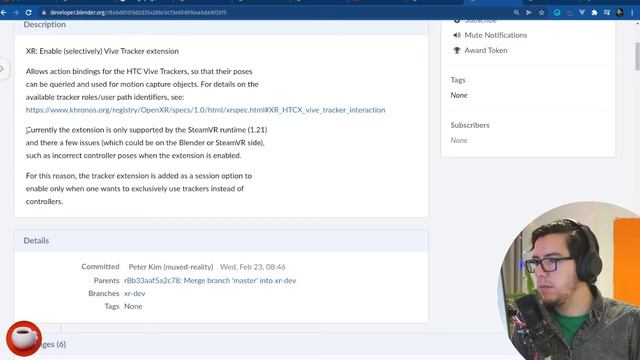Open the Chrome three-dot menu
The height and width of the screenshot is (360, 640).
click(x=632, y=13)
